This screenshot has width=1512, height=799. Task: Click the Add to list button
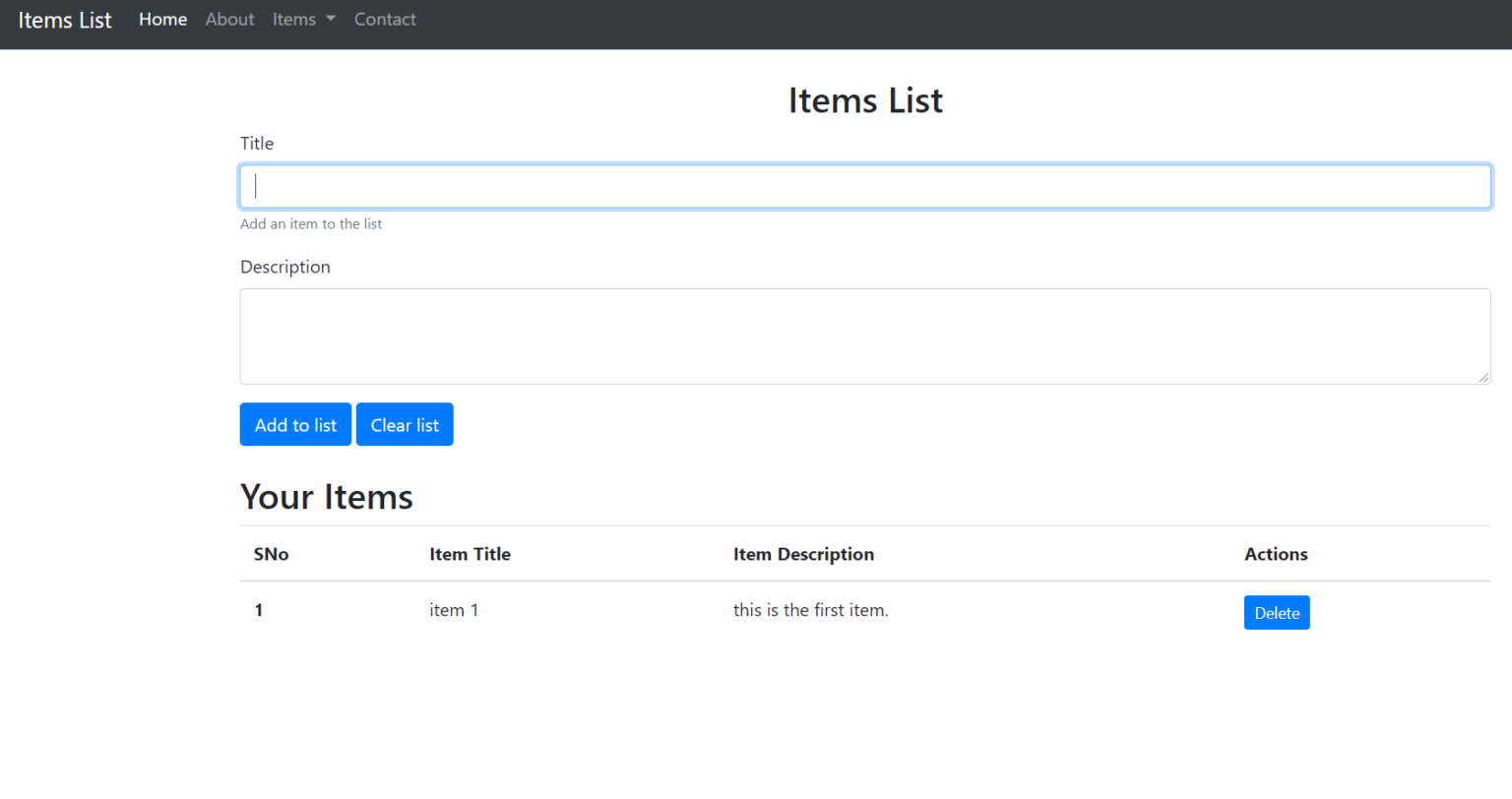click(x=295, y=424)
